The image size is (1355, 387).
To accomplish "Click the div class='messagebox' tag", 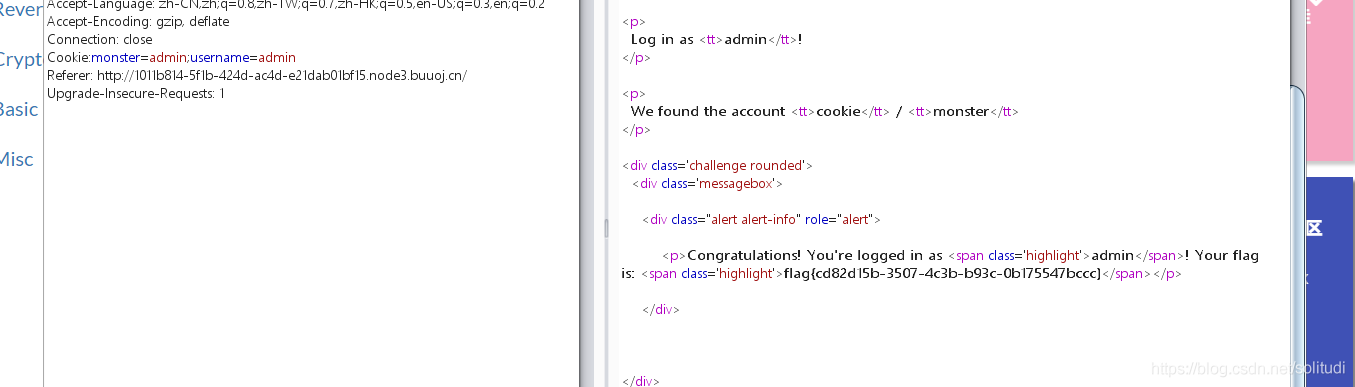I will point(707,183).
